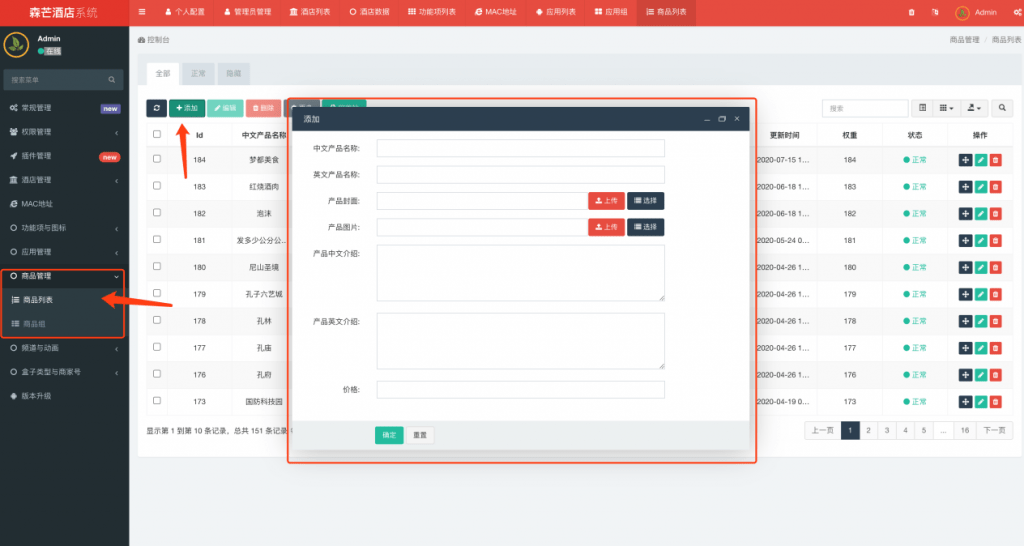Check the checkbox for row 184
This screenshot has width=1024, height=546.
[x=157, y=159]
